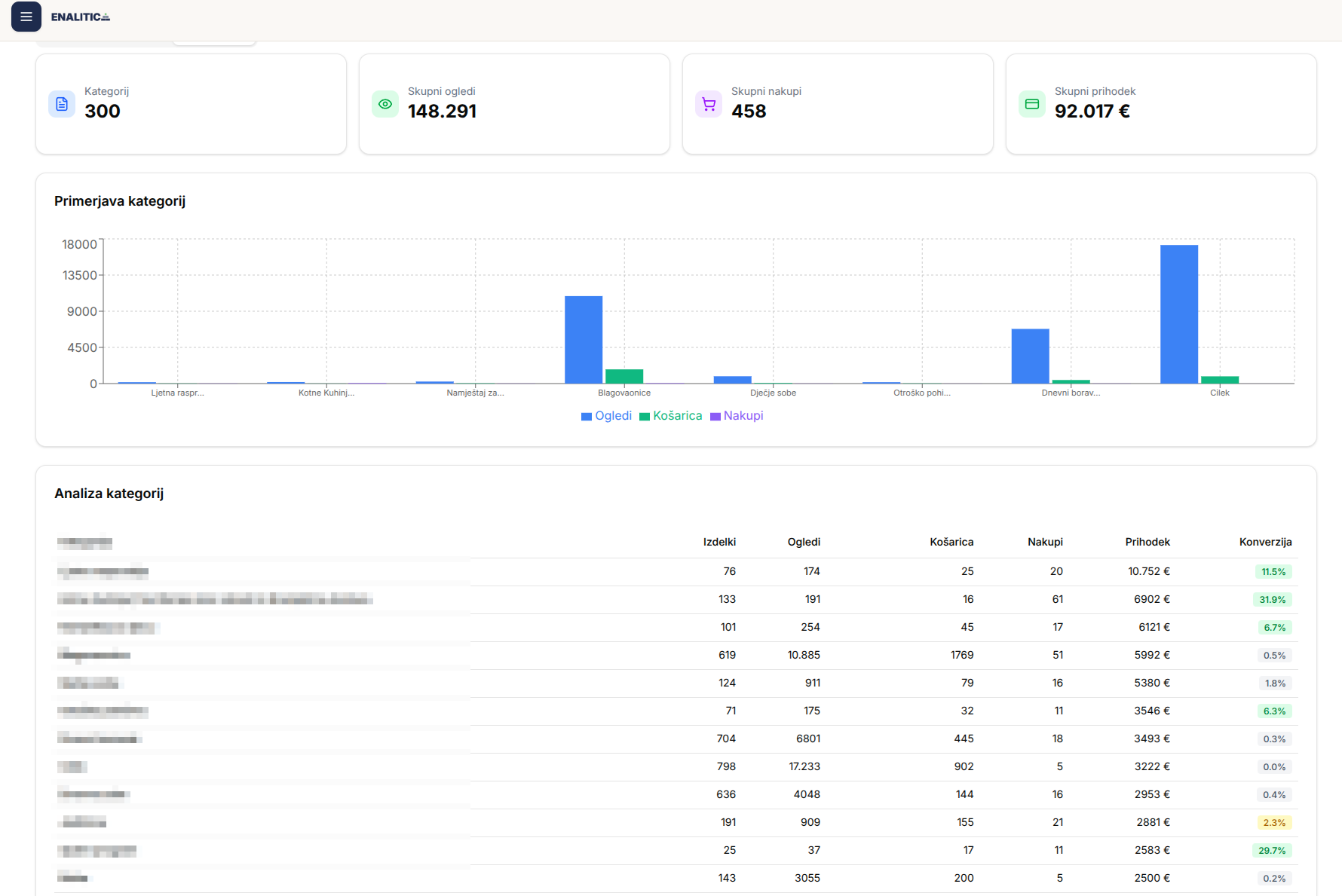This screenshot has height=896, width=1342.
Task: Click the Nakupi column header
Action: 1045,542
